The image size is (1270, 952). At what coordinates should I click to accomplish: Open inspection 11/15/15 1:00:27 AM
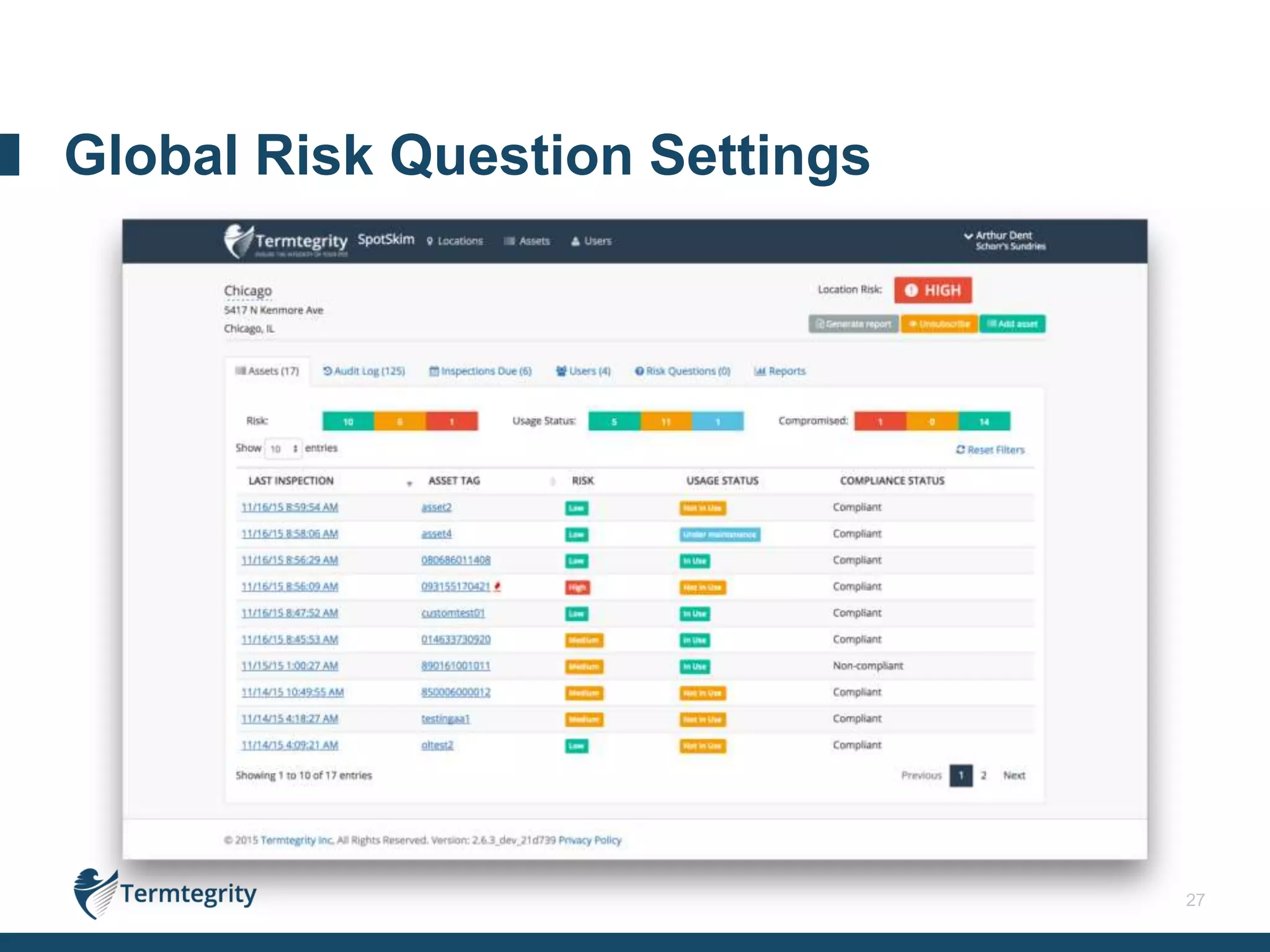coord(290,666)
